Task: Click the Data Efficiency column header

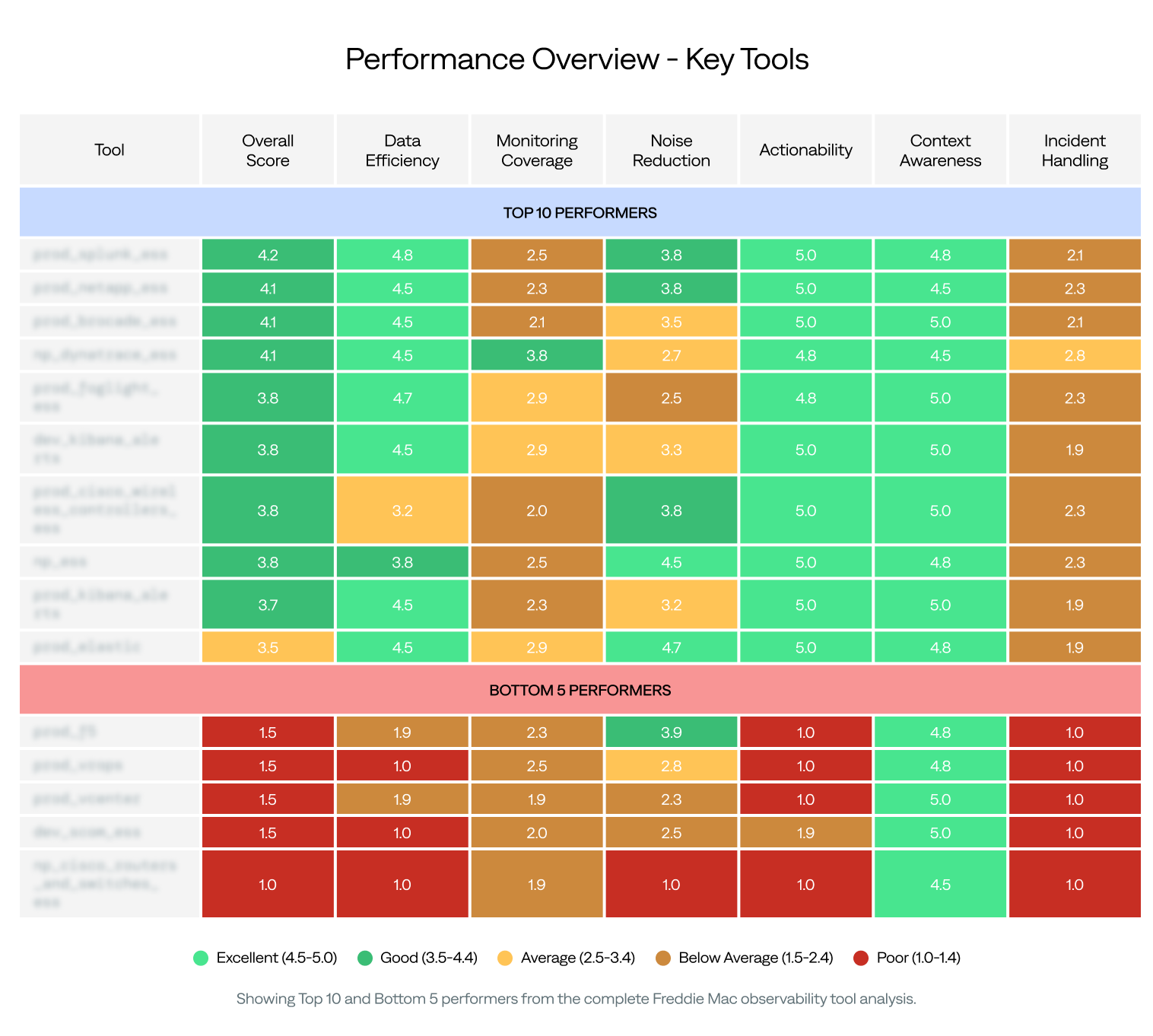Action: [x=402, y=150]
